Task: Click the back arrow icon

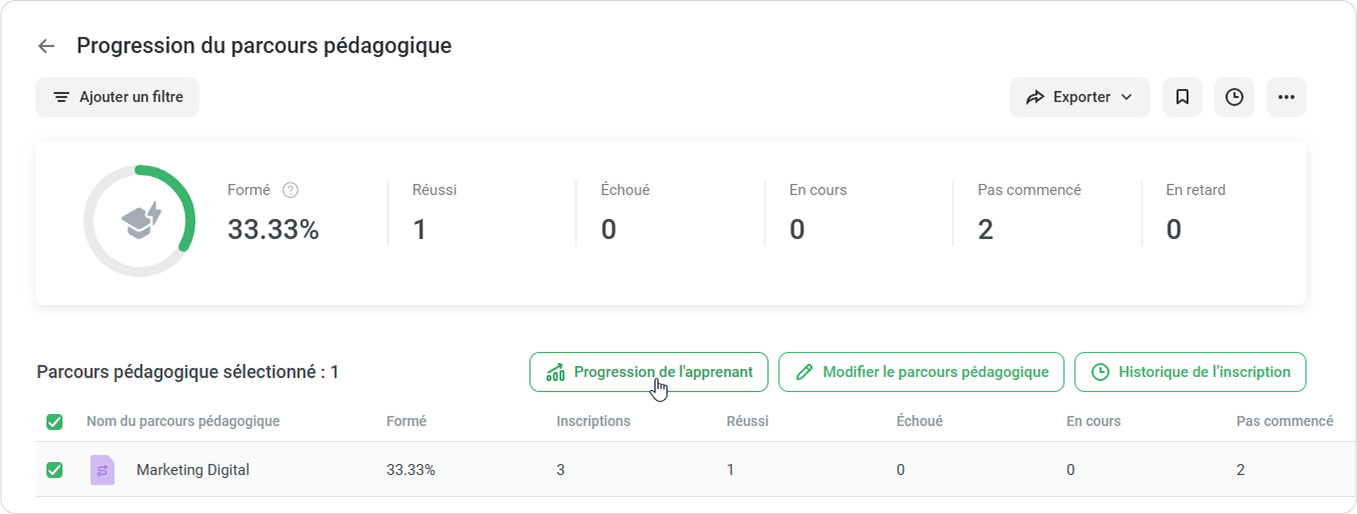Action: tap(46, 46)
